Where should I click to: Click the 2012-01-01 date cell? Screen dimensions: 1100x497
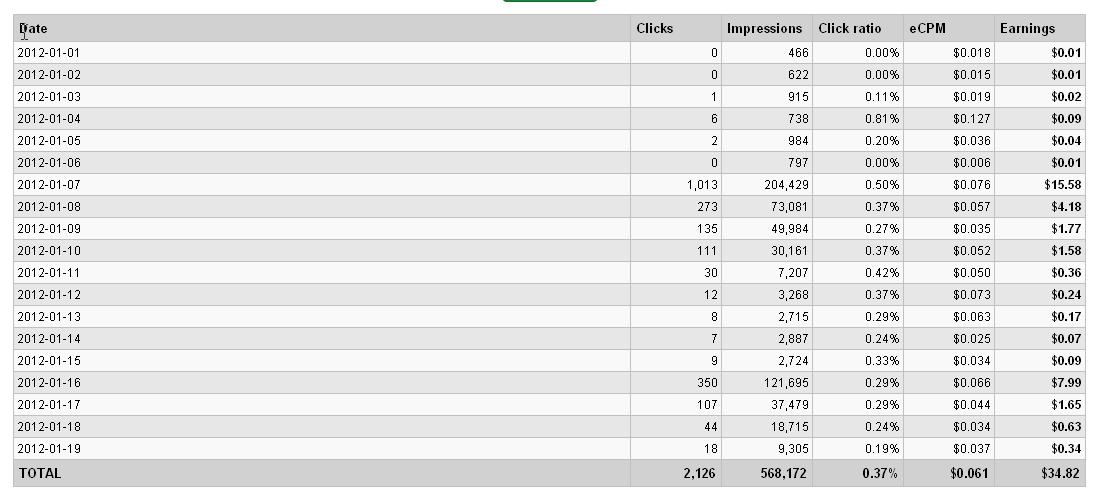[x=49, y=53]
